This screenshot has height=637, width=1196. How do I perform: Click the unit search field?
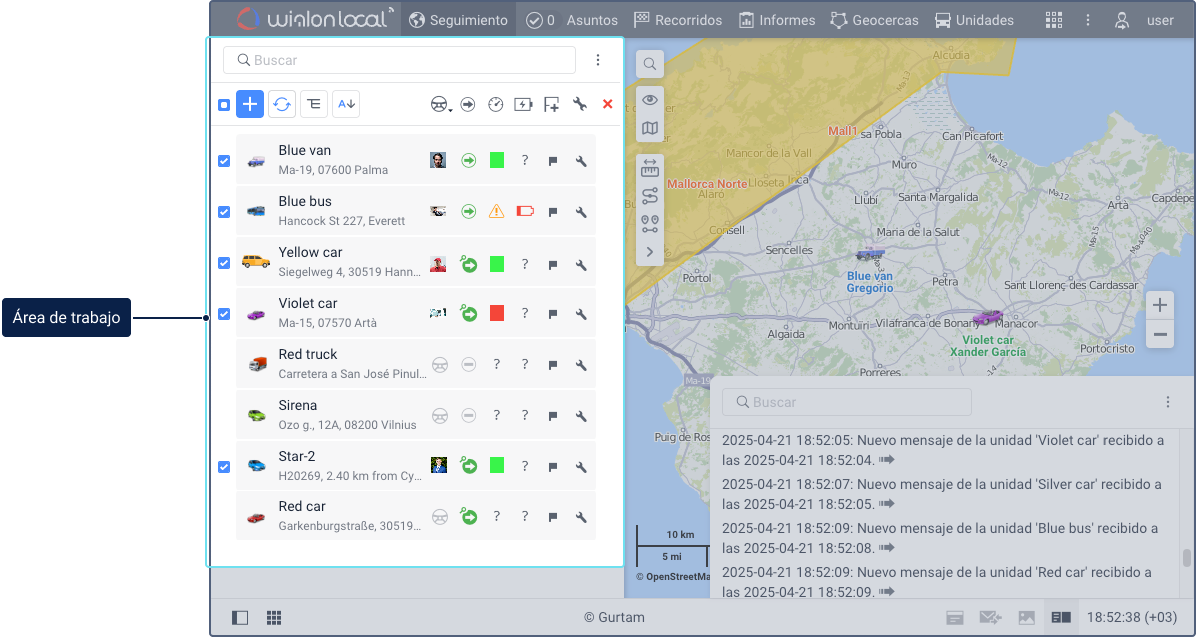400,60
